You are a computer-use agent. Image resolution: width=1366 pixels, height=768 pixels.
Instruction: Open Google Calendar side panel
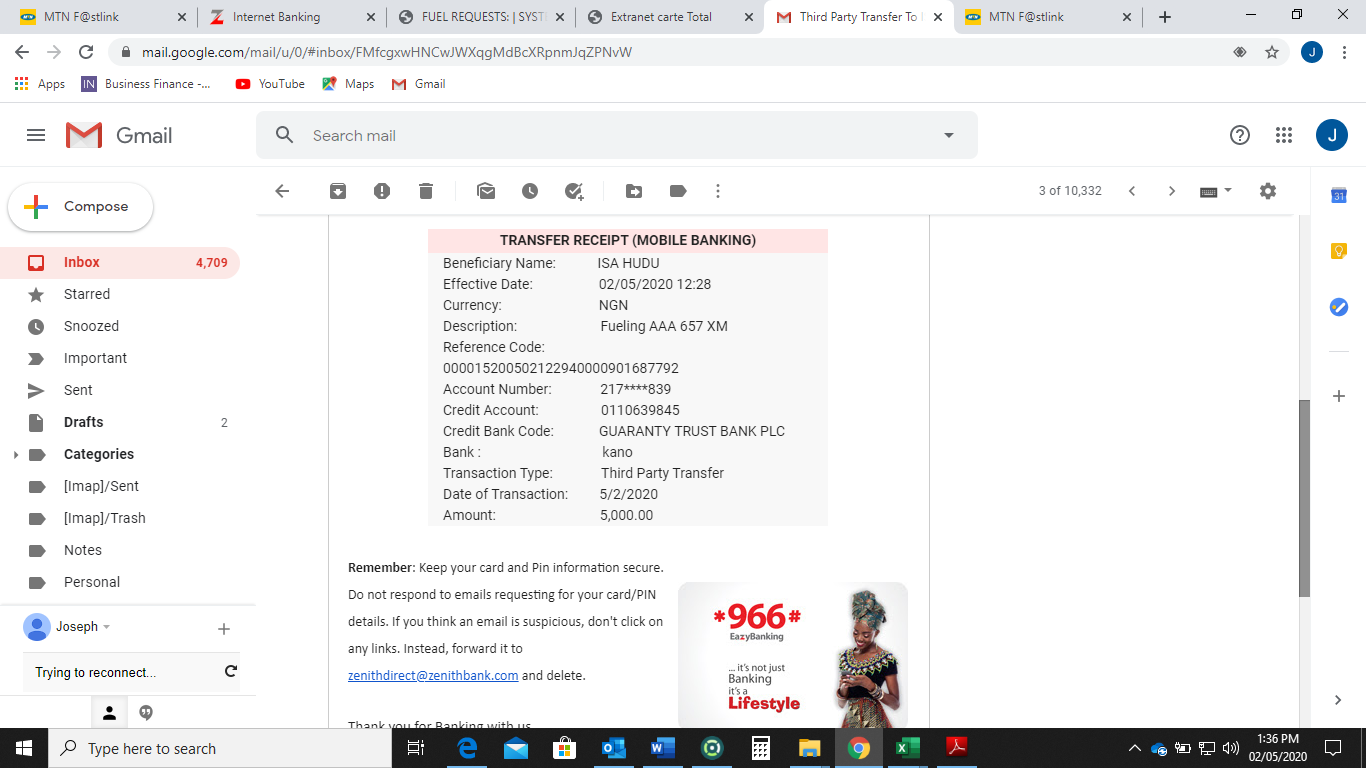click(x=1339, y=196)
